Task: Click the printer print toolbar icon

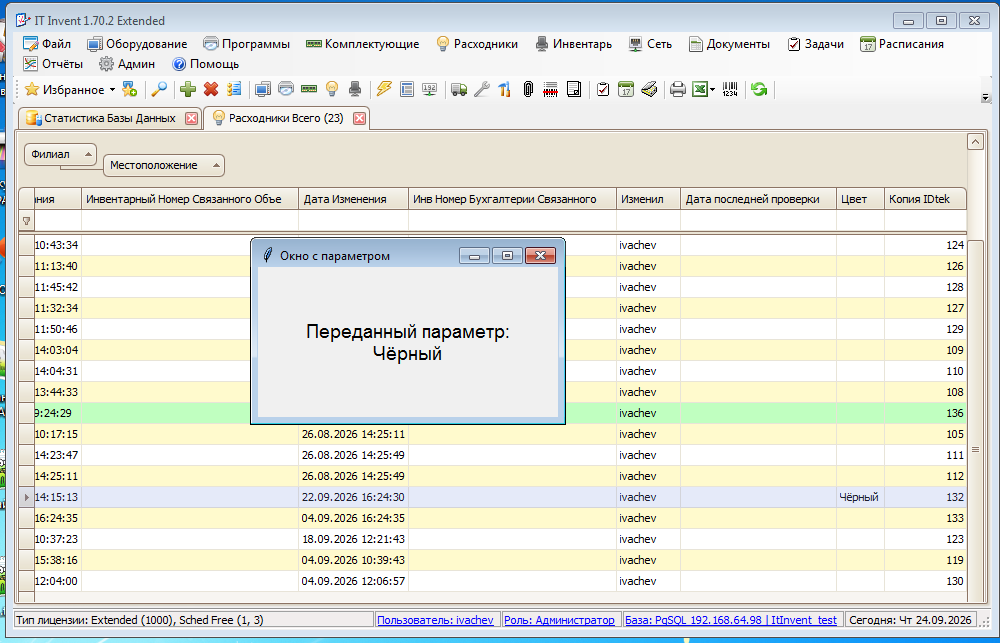Action: (678, 89)
